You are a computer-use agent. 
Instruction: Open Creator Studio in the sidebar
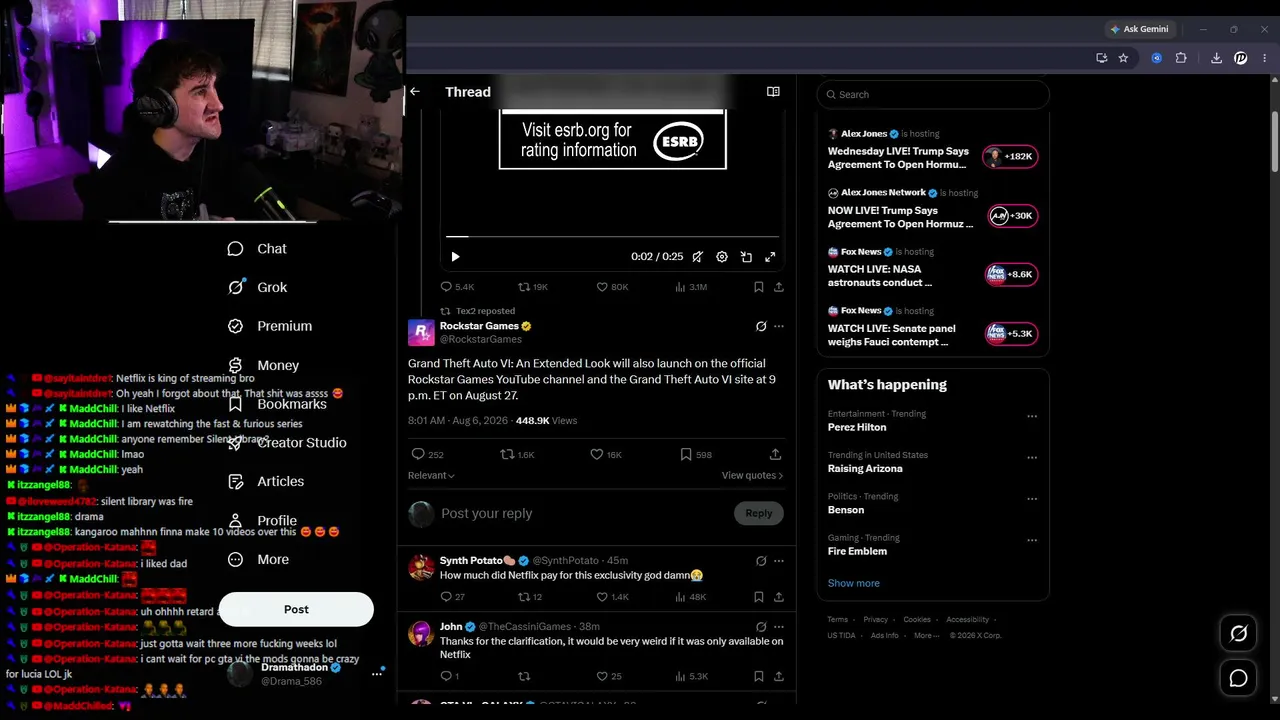pos(286,443)
